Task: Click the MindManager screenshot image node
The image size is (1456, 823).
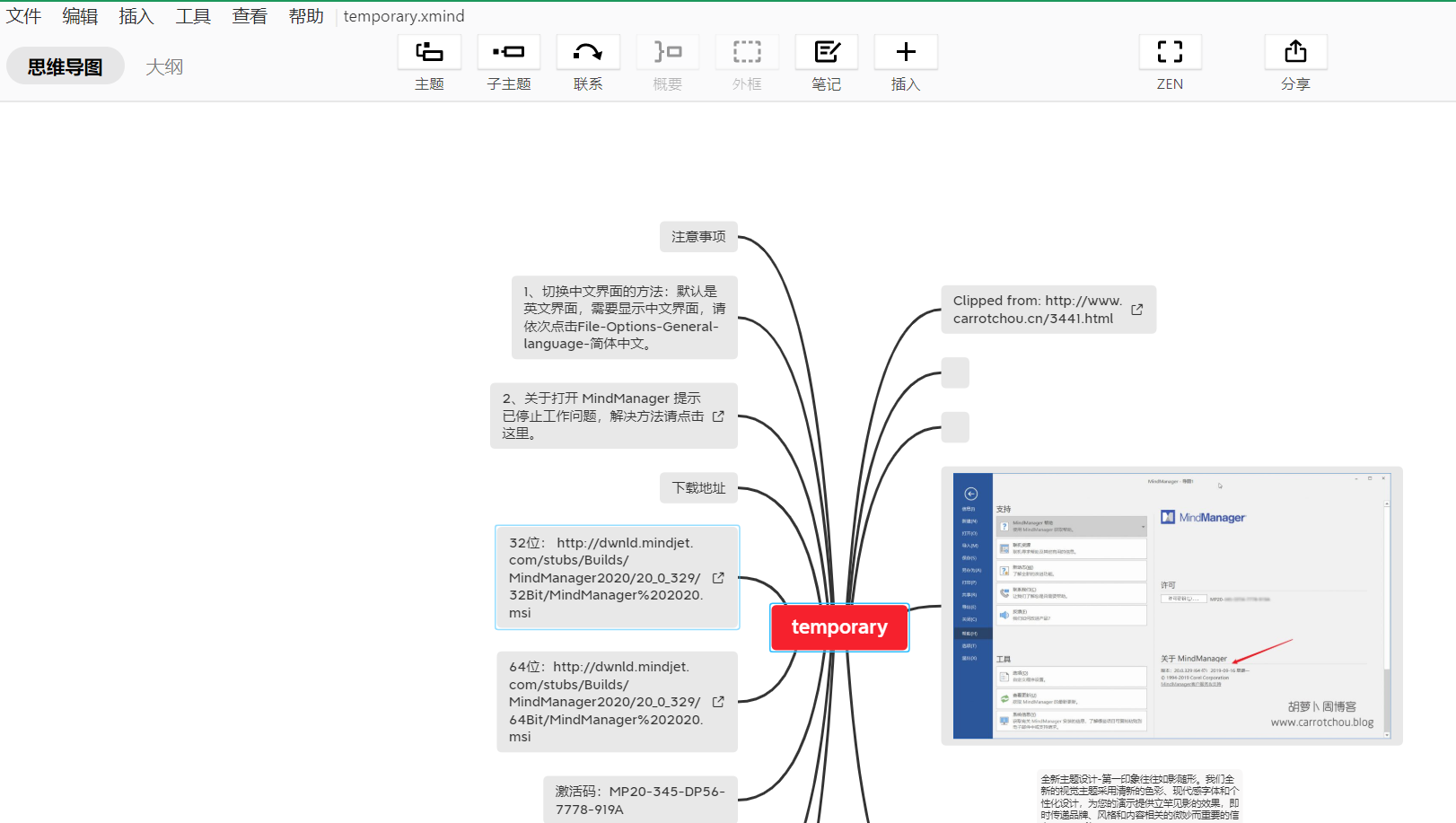Action: (x=1171, y=604)
